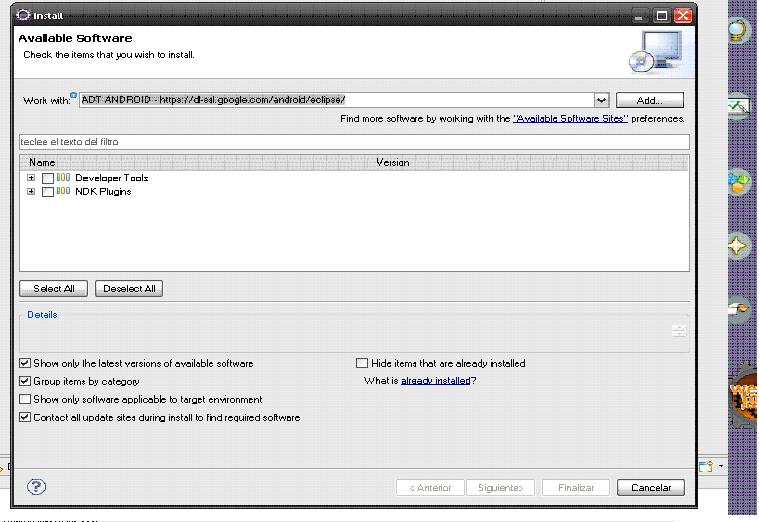This screenshot has height=522, width=759.
Task: Close the Install dialog with red X
Action: (x=683, y=15)
